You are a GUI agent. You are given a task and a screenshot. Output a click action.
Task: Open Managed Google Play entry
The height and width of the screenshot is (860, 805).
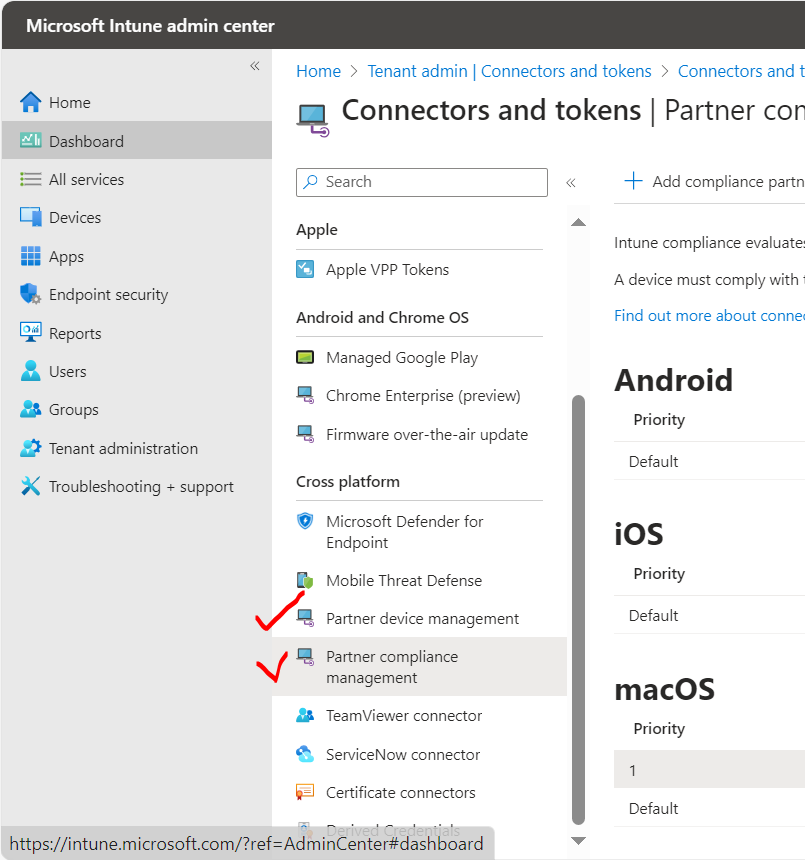[419, 358]
